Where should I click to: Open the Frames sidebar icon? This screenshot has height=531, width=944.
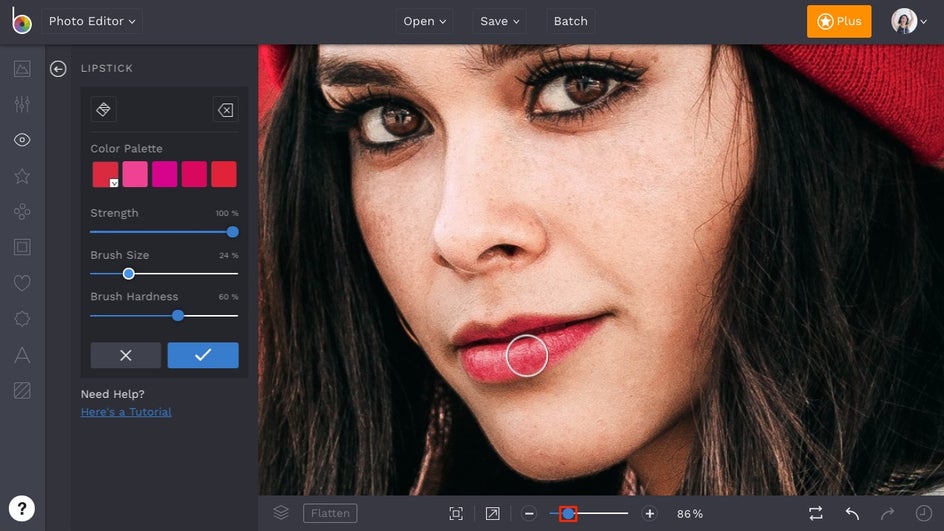[22, 247]
